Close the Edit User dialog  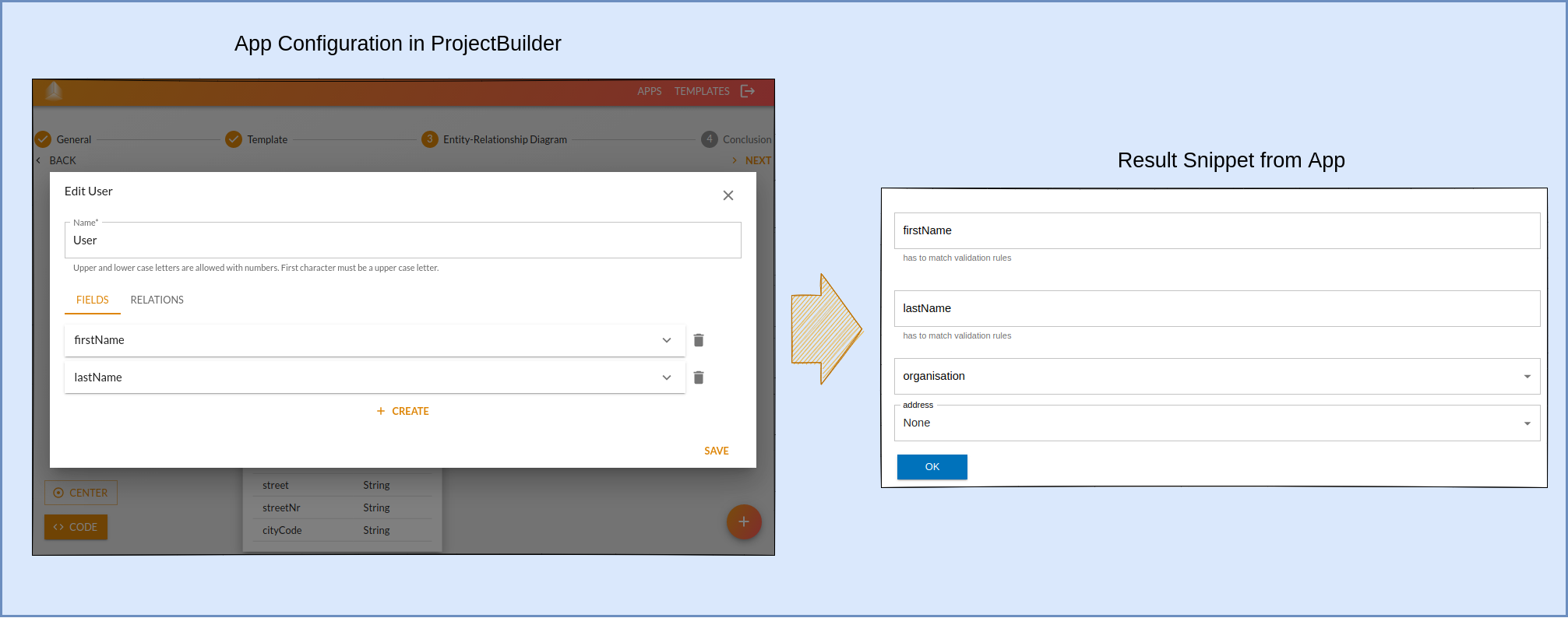pyautogui.click(x=728, y=195)
